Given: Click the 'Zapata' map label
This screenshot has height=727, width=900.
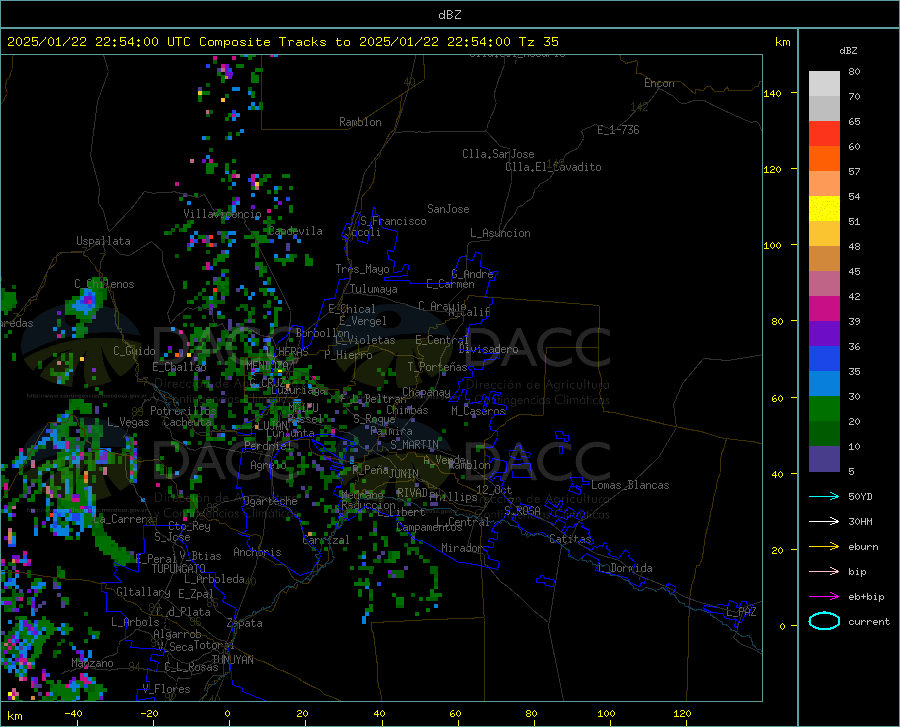Looking at the screenshot, I should click(245, 623).
